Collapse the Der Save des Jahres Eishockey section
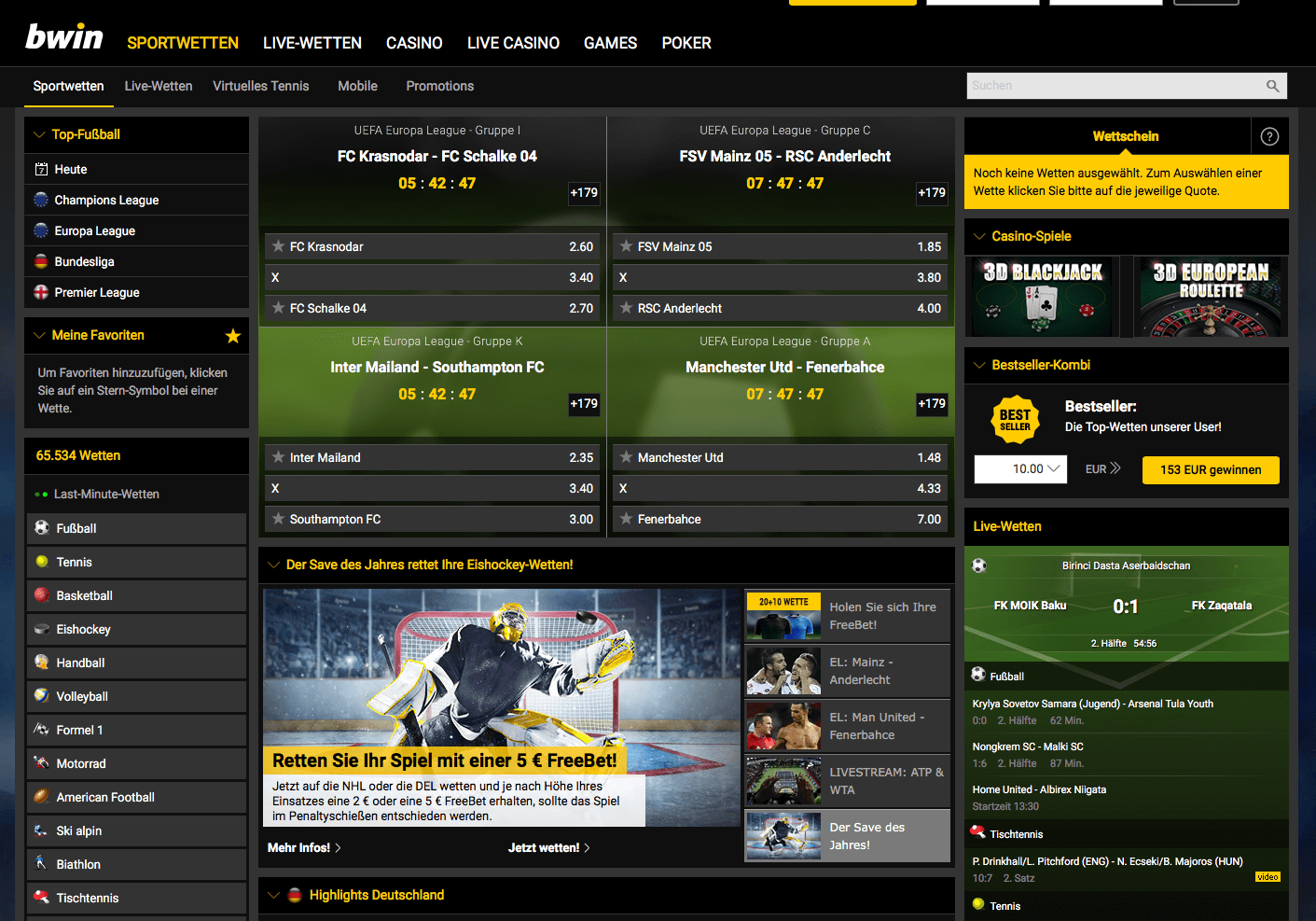 click(x=273, y=565)
